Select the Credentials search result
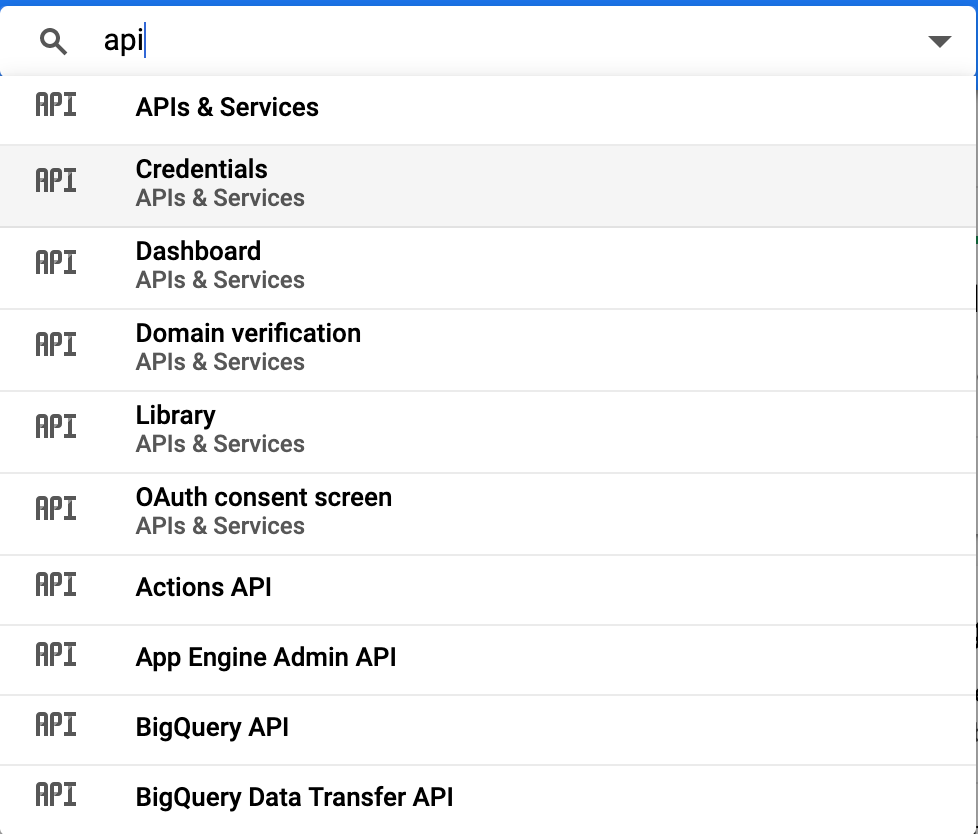 (x=488, y=186)
